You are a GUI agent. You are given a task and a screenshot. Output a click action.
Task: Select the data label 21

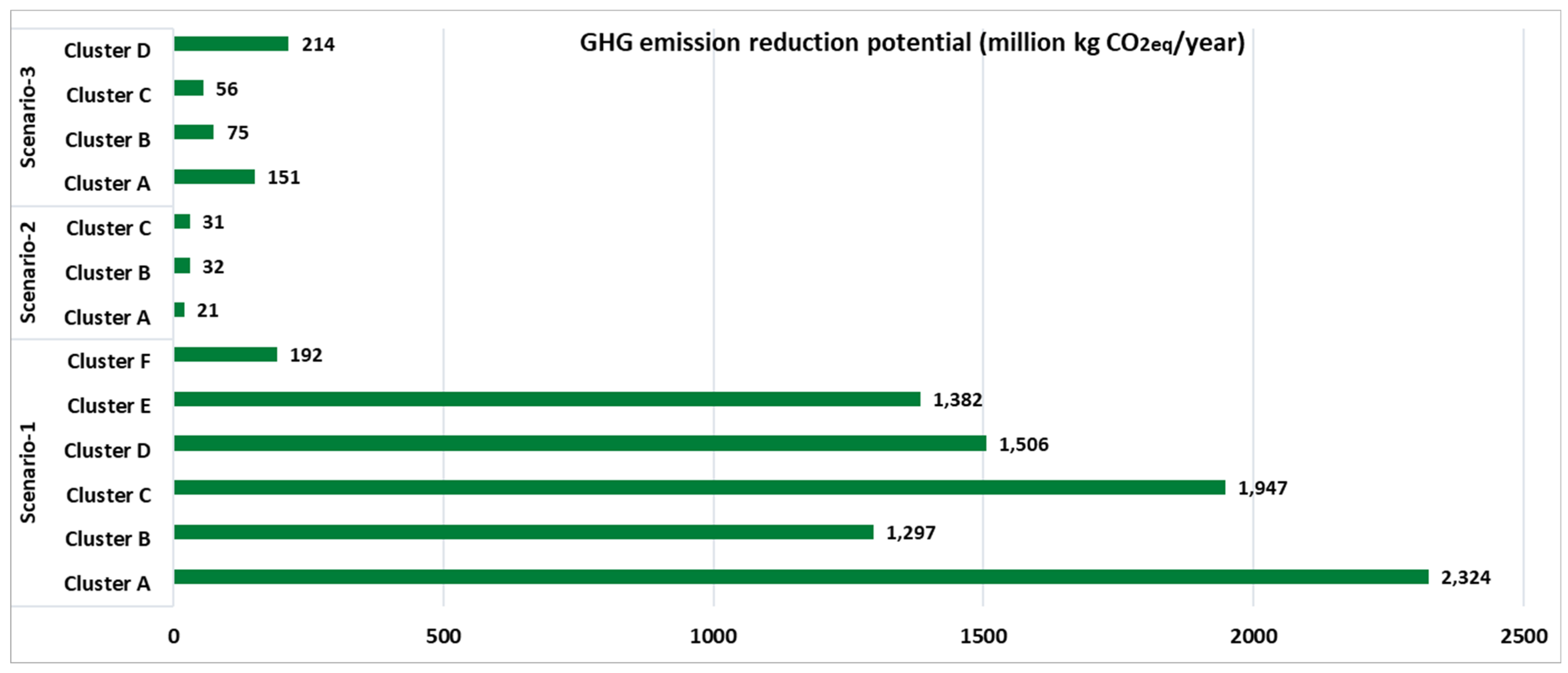(208, 310)
